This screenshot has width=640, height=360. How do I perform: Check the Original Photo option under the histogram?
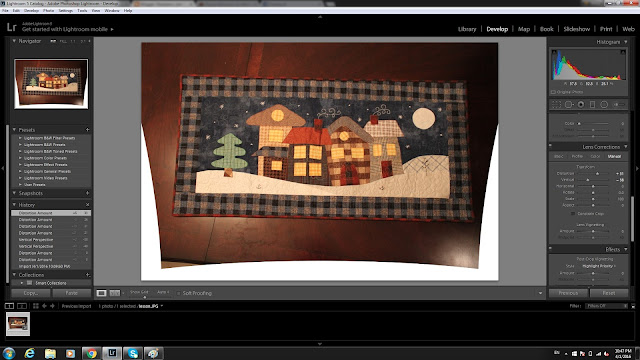[x=553, y=92]
